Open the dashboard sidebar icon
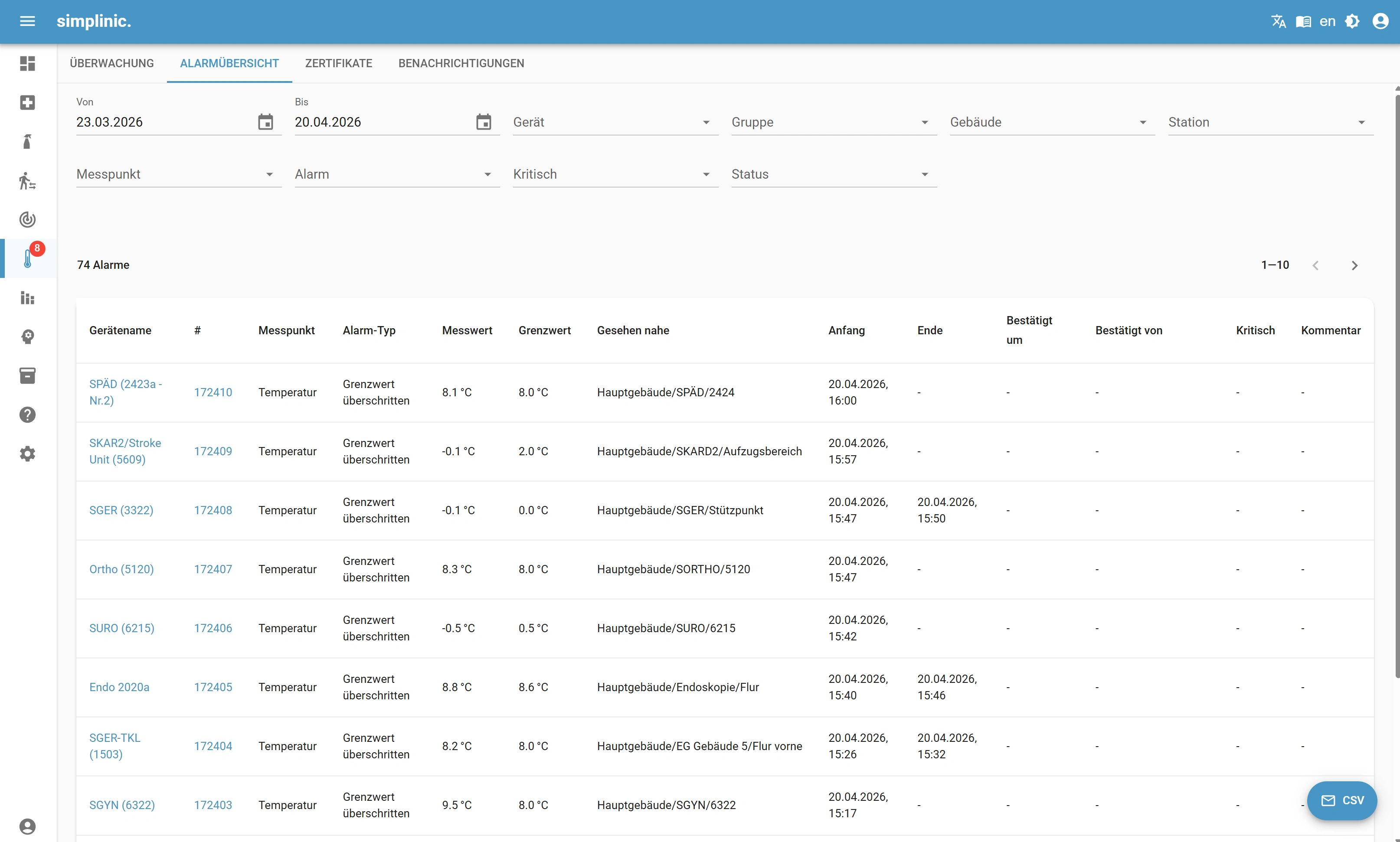 [27, 64]
